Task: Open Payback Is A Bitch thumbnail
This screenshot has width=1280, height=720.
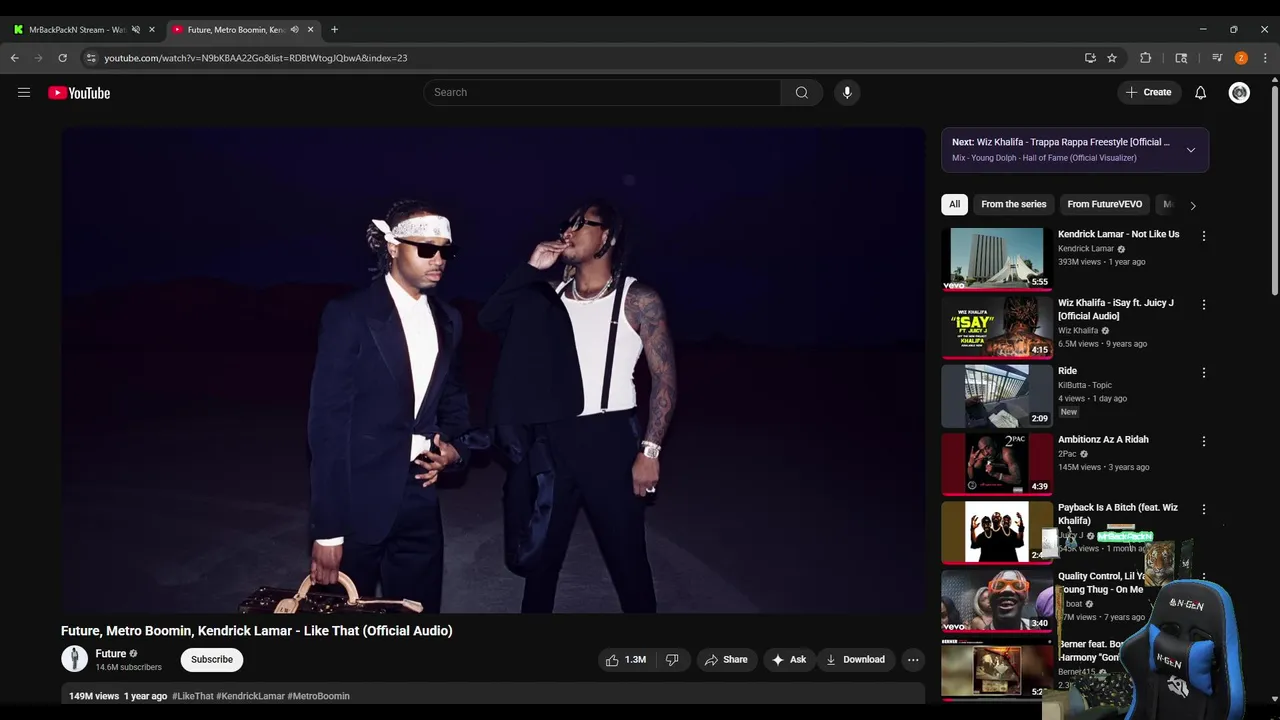Action: (x=997, y=532)
